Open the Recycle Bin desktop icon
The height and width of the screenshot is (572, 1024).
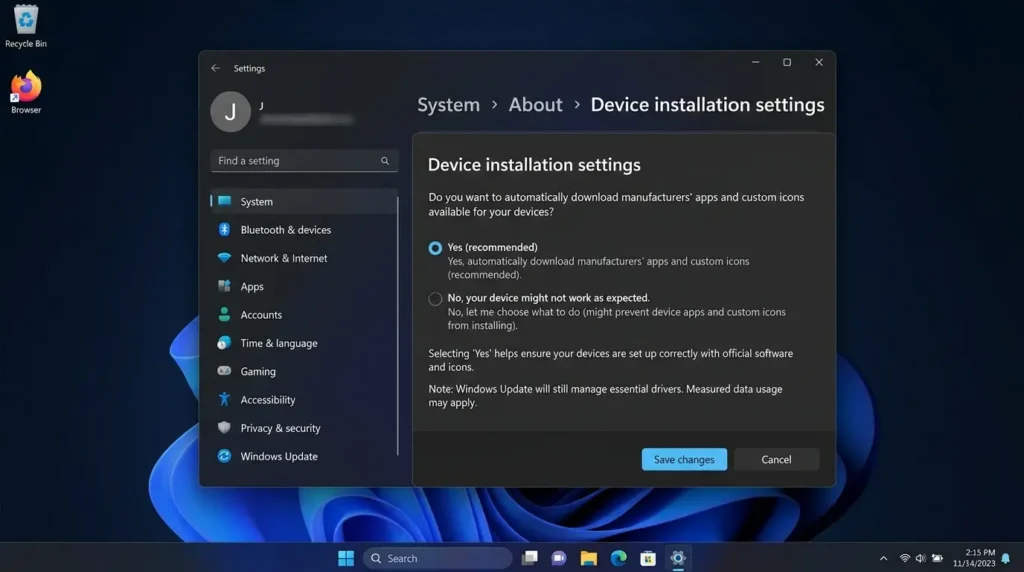pos(26,26)
